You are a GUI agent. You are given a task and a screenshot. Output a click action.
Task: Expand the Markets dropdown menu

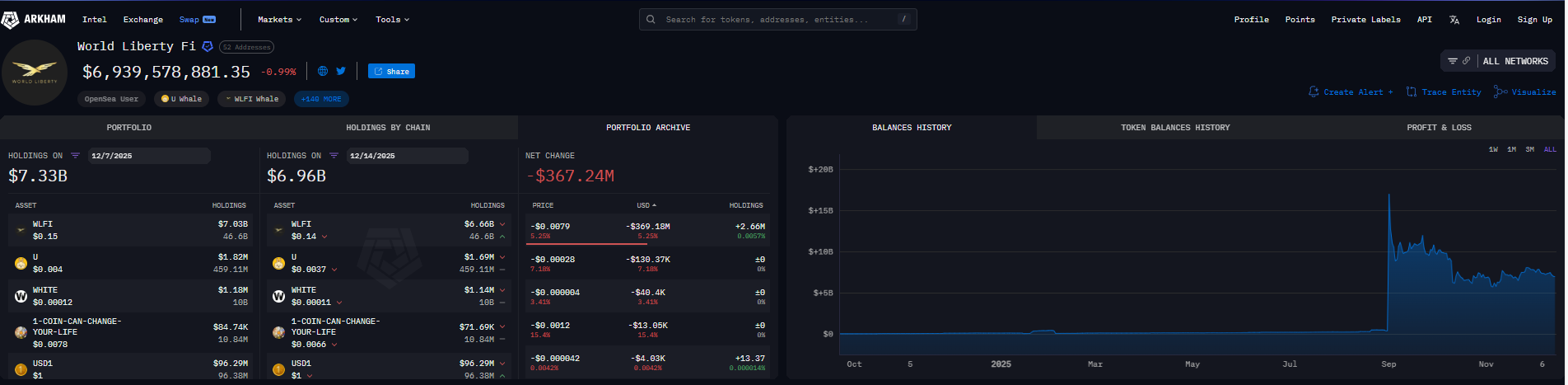point(279,20)
